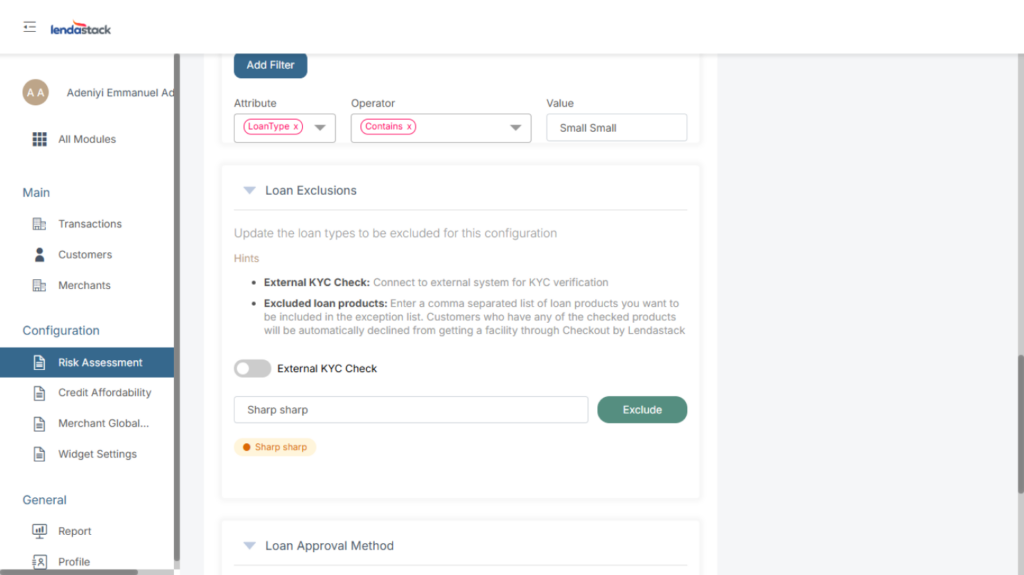Remove the Contains operator tag

pyautogui.click(x=409, y=127)
